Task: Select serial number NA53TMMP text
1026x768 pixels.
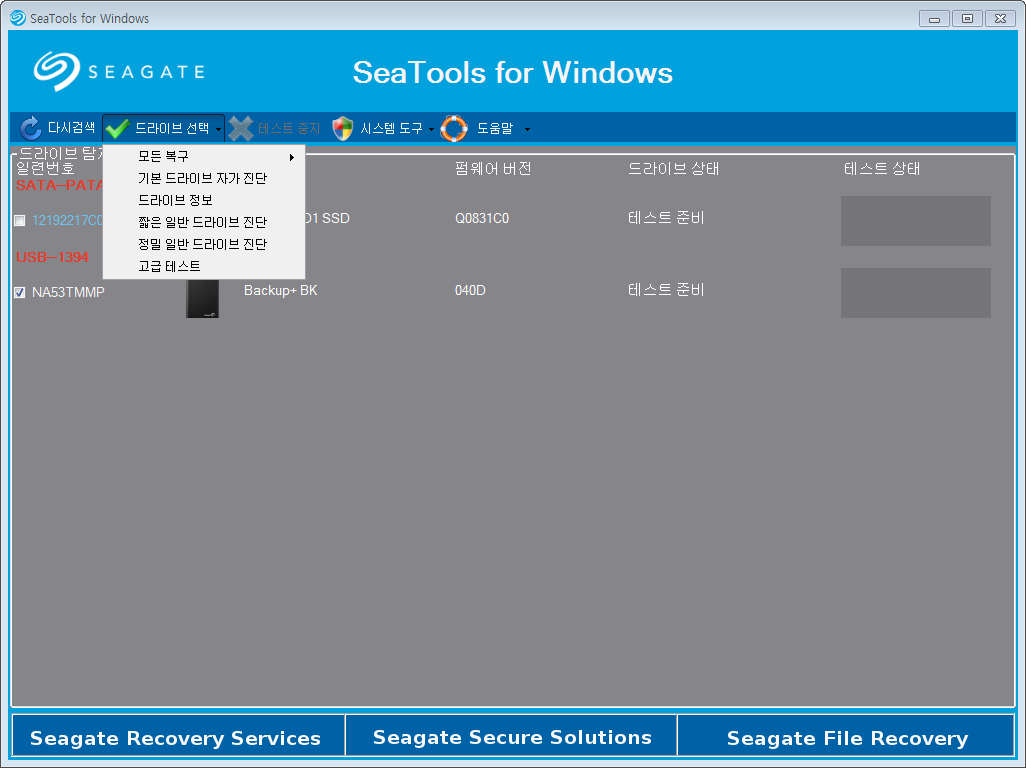Action: point(68,292)
